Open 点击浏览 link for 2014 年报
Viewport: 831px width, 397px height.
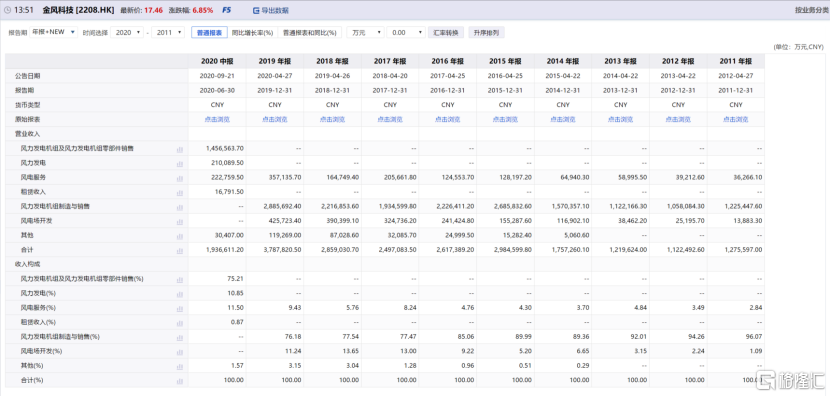click(x=563, y=120)
